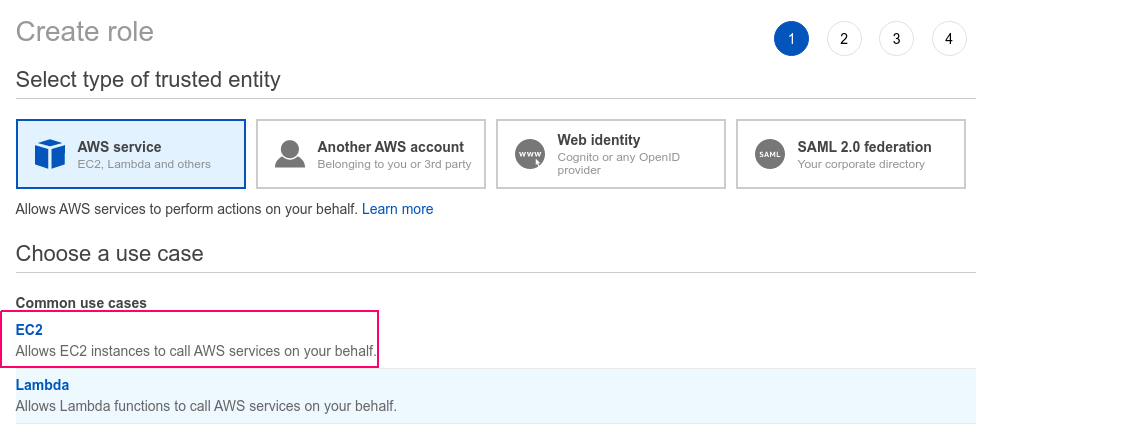Choose the EC2 use case link
This screenshot has height=426, width=1123.
tap(29, 330)
